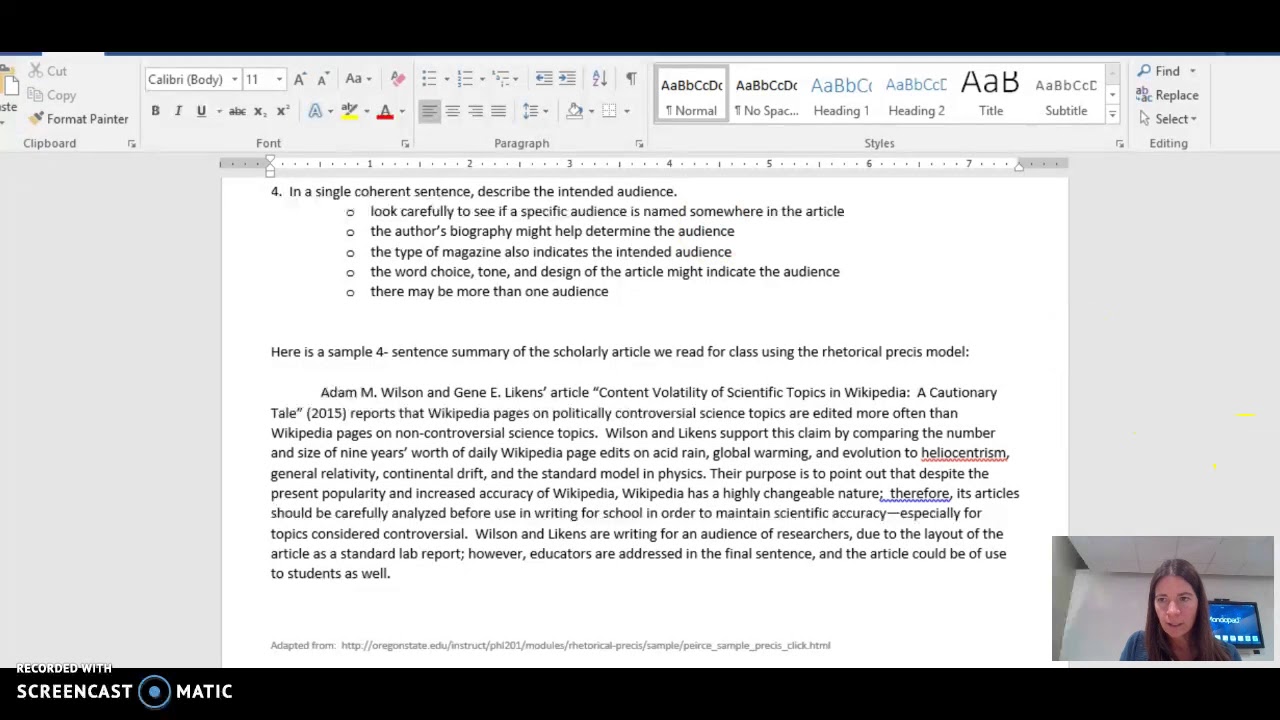Click the Cut command

(47, 71)
